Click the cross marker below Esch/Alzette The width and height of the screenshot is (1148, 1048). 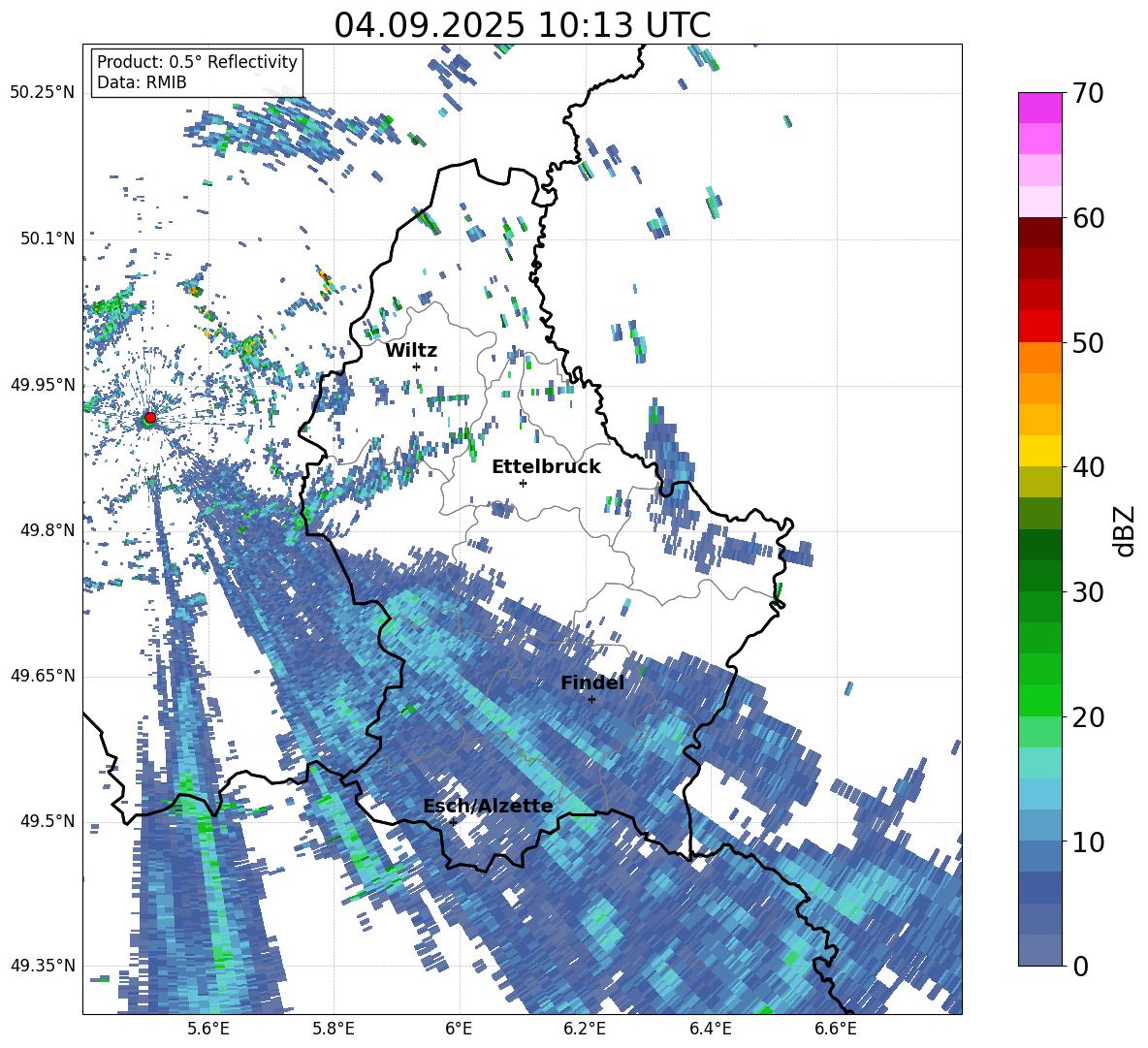[x=453, y=822]
